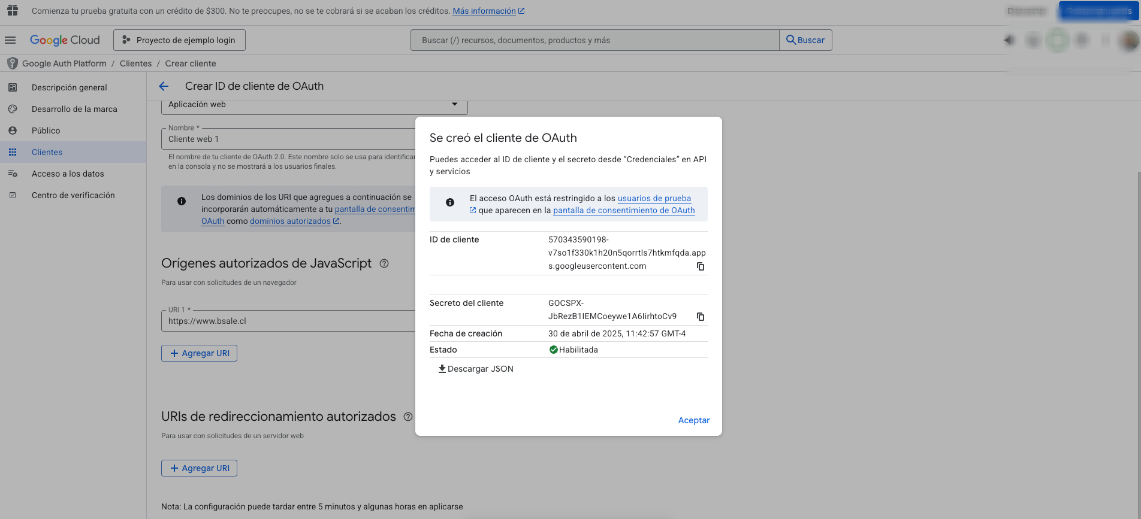Viewport: 1141px width, 519px height.
Task: Open Centro de verificación section
Action: click(73, 195)
